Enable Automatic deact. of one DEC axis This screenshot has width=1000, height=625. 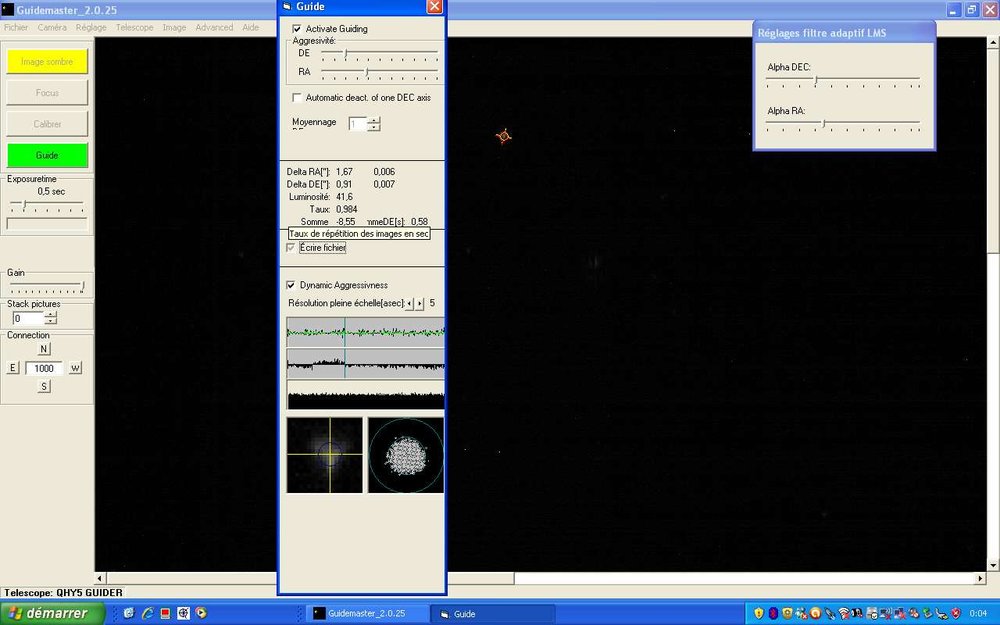tap(297, 98)
